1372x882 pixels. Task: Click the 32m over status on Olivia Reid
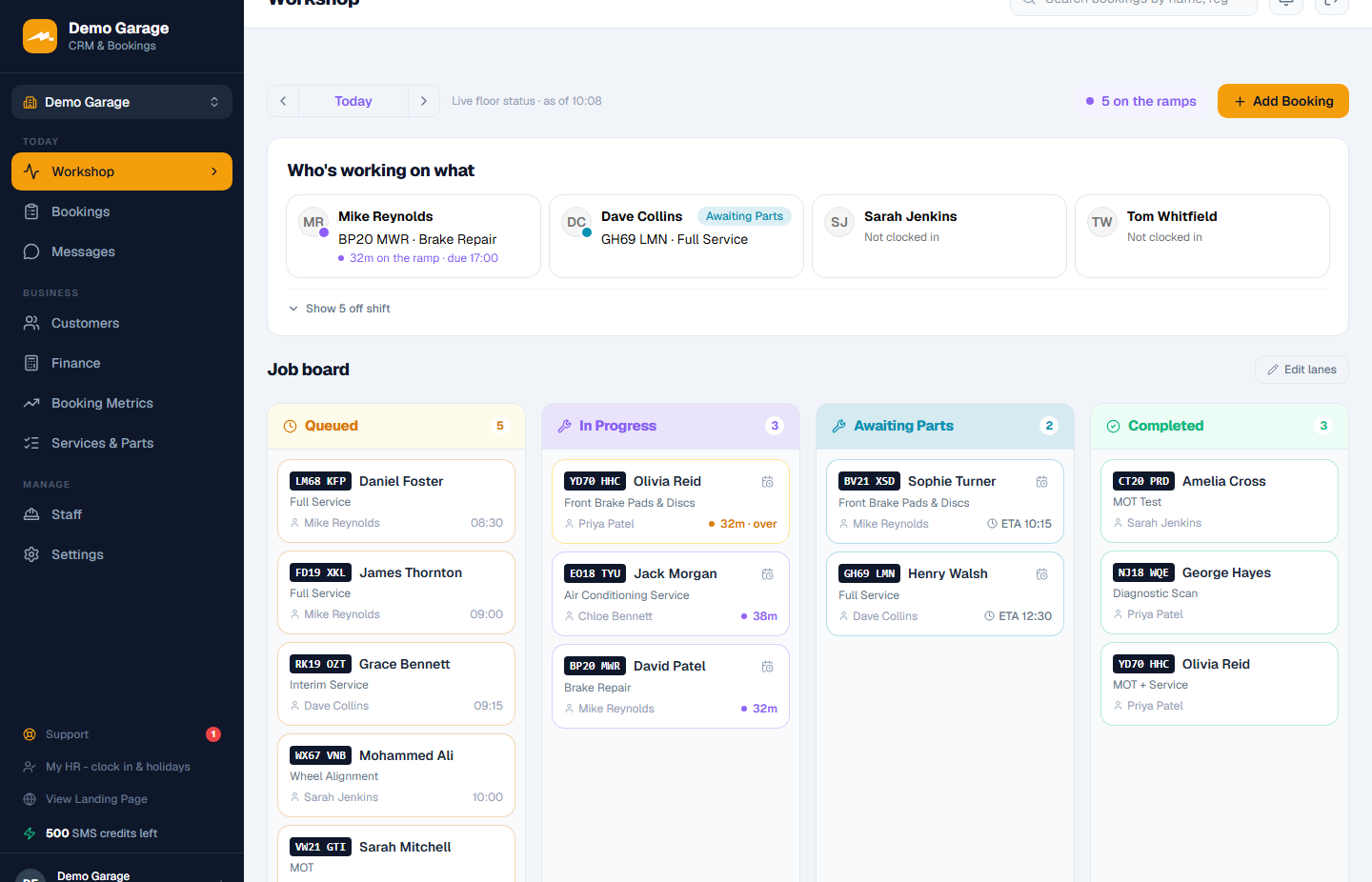743,524
